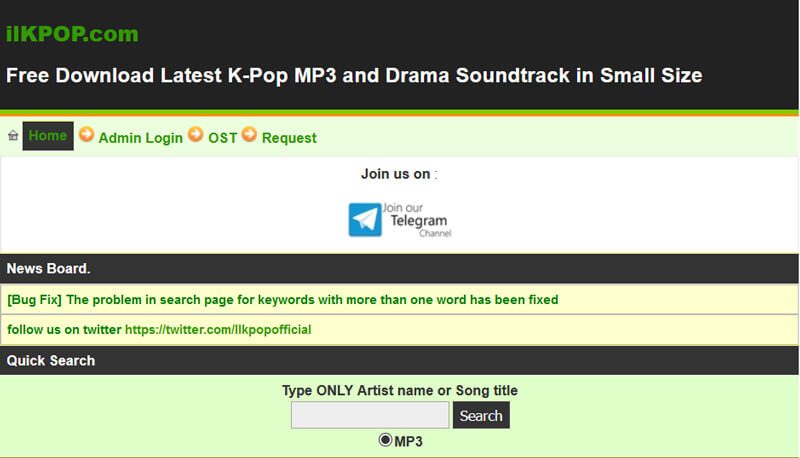Click Join our Telegram Channel text
The width and height of the screenshot is (800, 458).
[417, 220]
